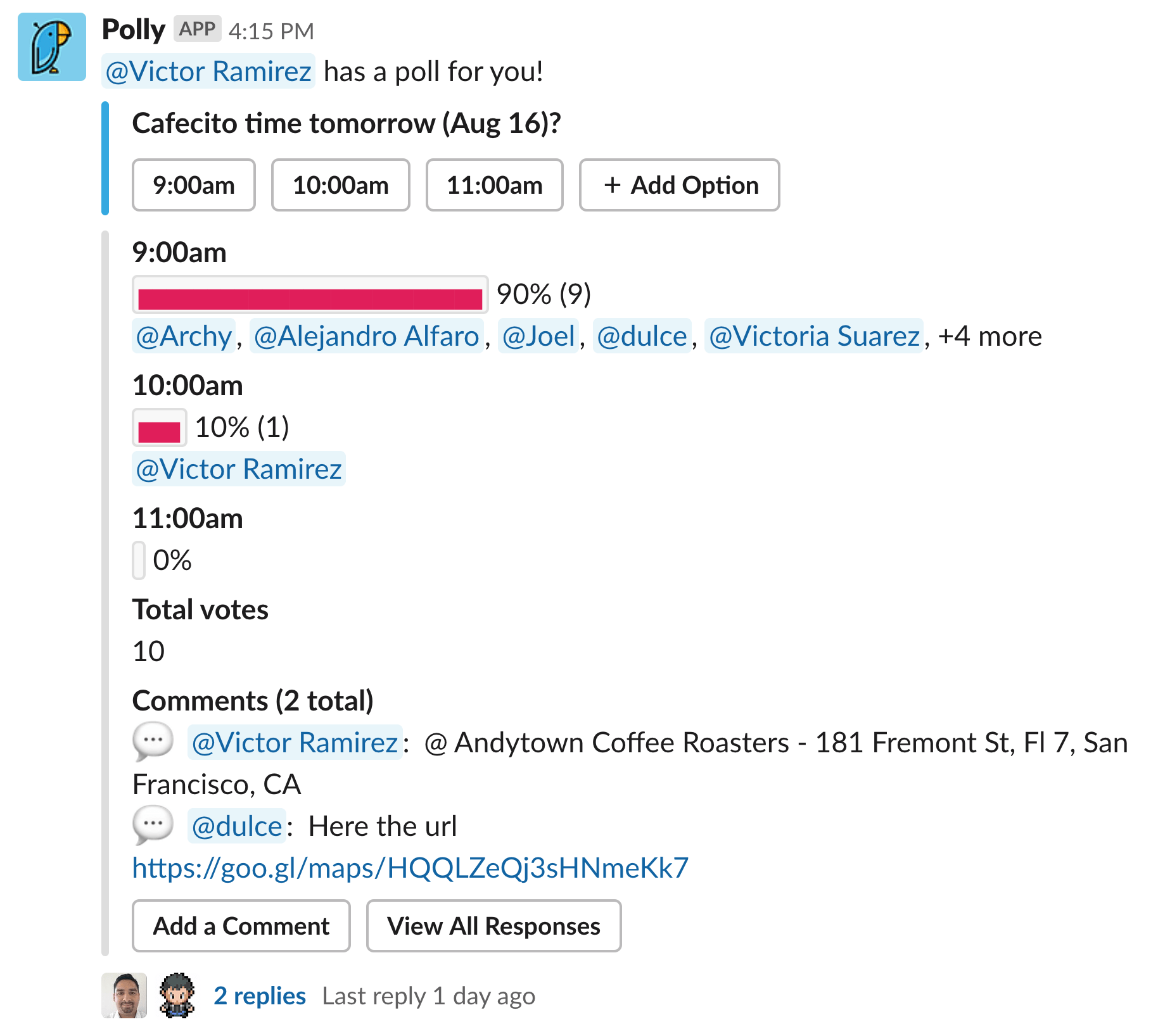
Task: Click the 4:15 PM message timestamp
Action: (271, 31)
